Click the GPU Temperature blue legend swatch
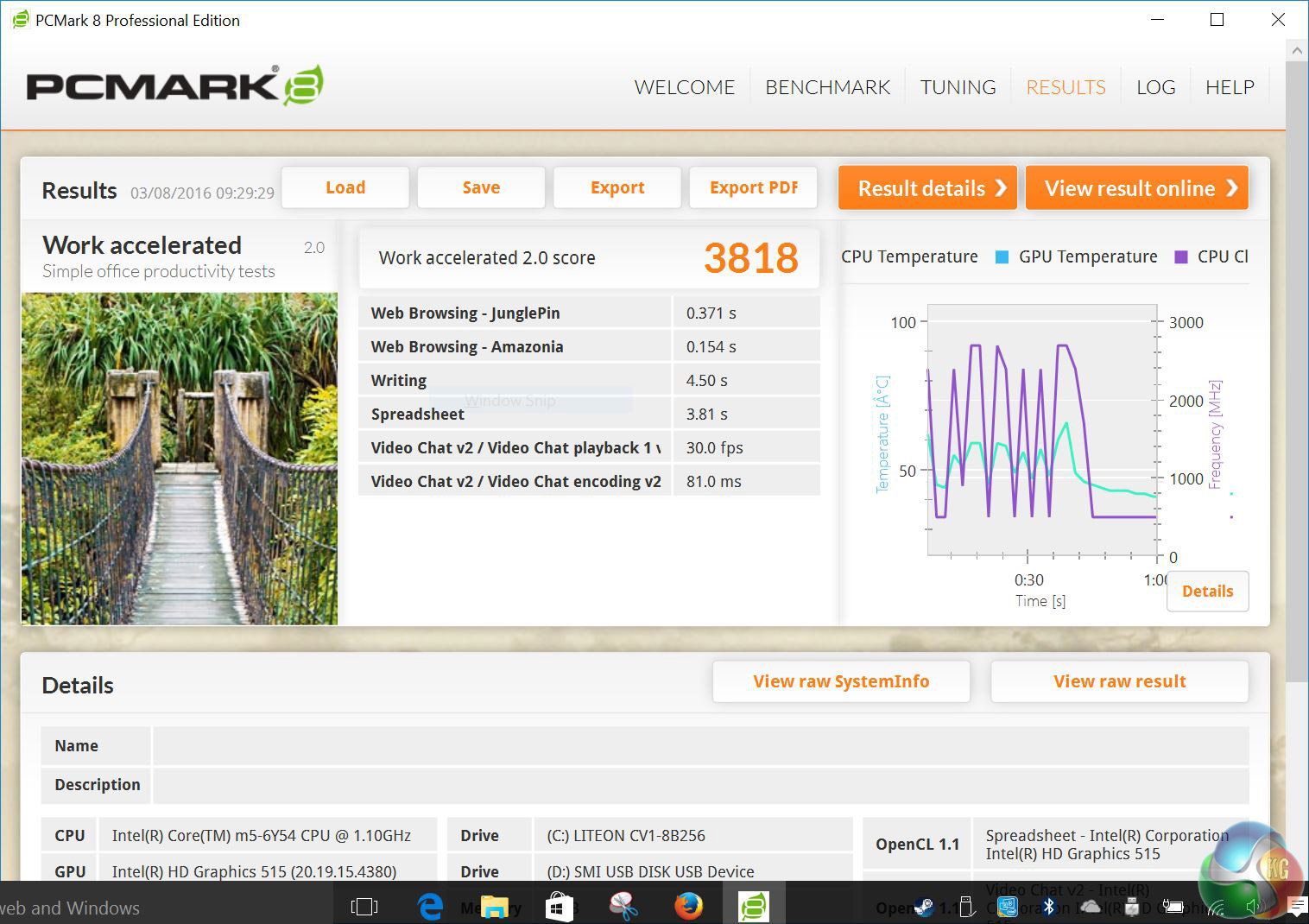Image resolution: width=1309 pixels, height=924 pixels. pyautogui.click(x=1002, y=257)
